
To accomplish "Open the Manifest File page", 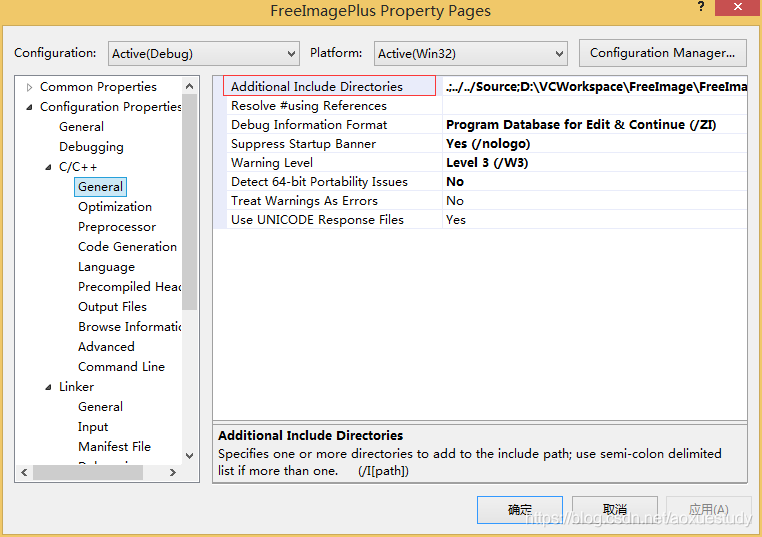I will (114, 447).
